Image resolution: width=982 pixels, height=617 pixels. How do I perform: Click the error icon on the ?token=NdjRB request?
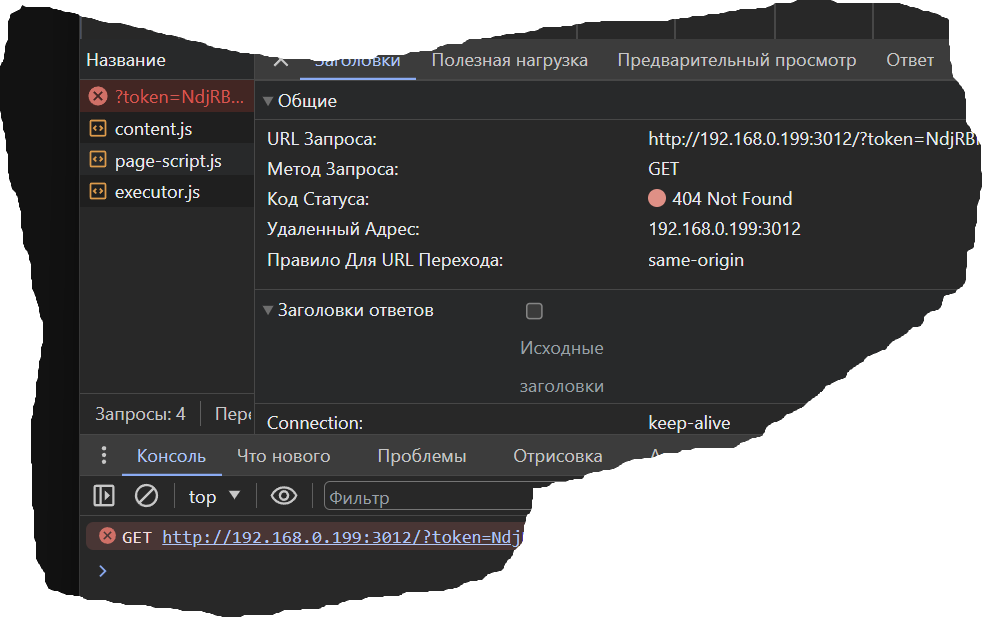(x=97, y=96)
